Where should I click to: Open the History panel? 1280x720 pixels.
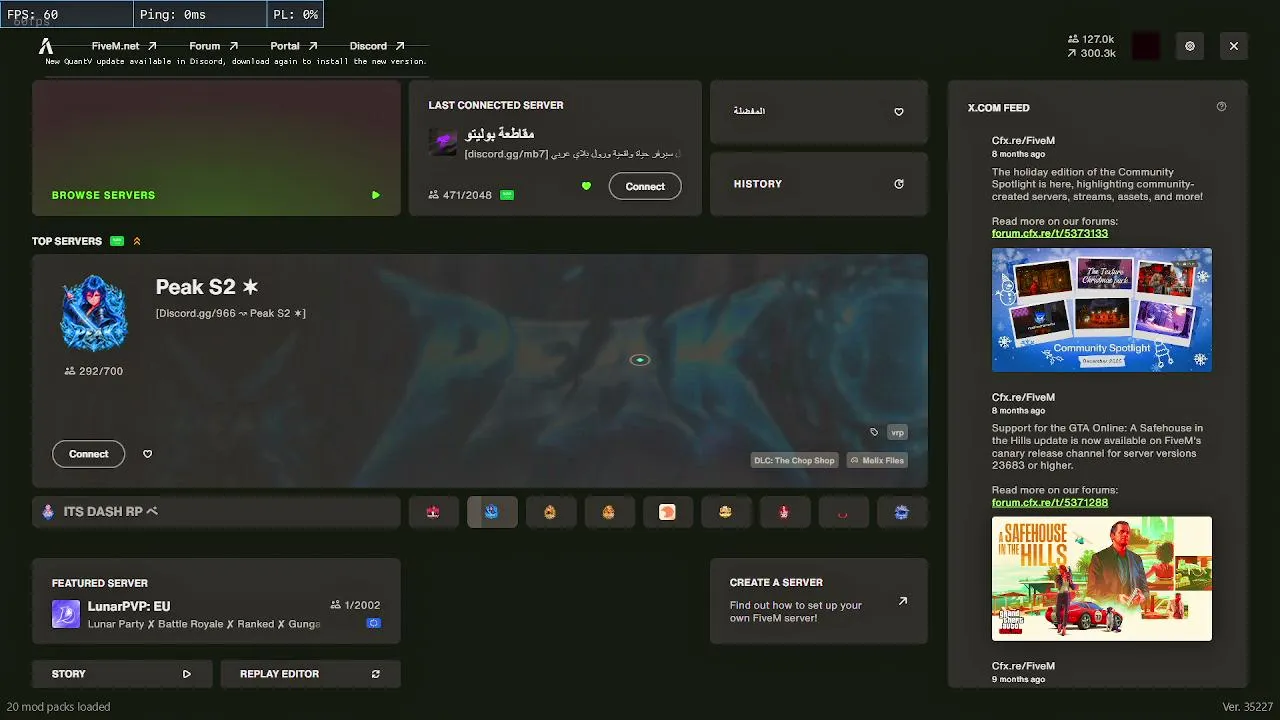click(x=819, y=184)
